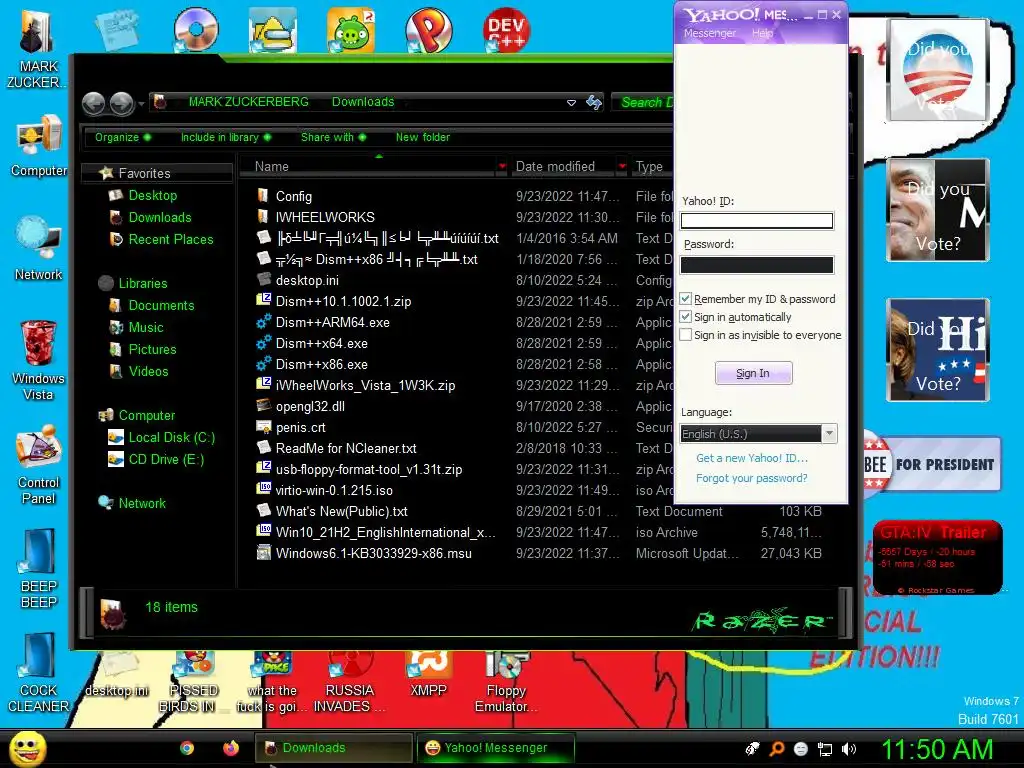
Task: Sort files by the Type column header
Action: [650, 167]
